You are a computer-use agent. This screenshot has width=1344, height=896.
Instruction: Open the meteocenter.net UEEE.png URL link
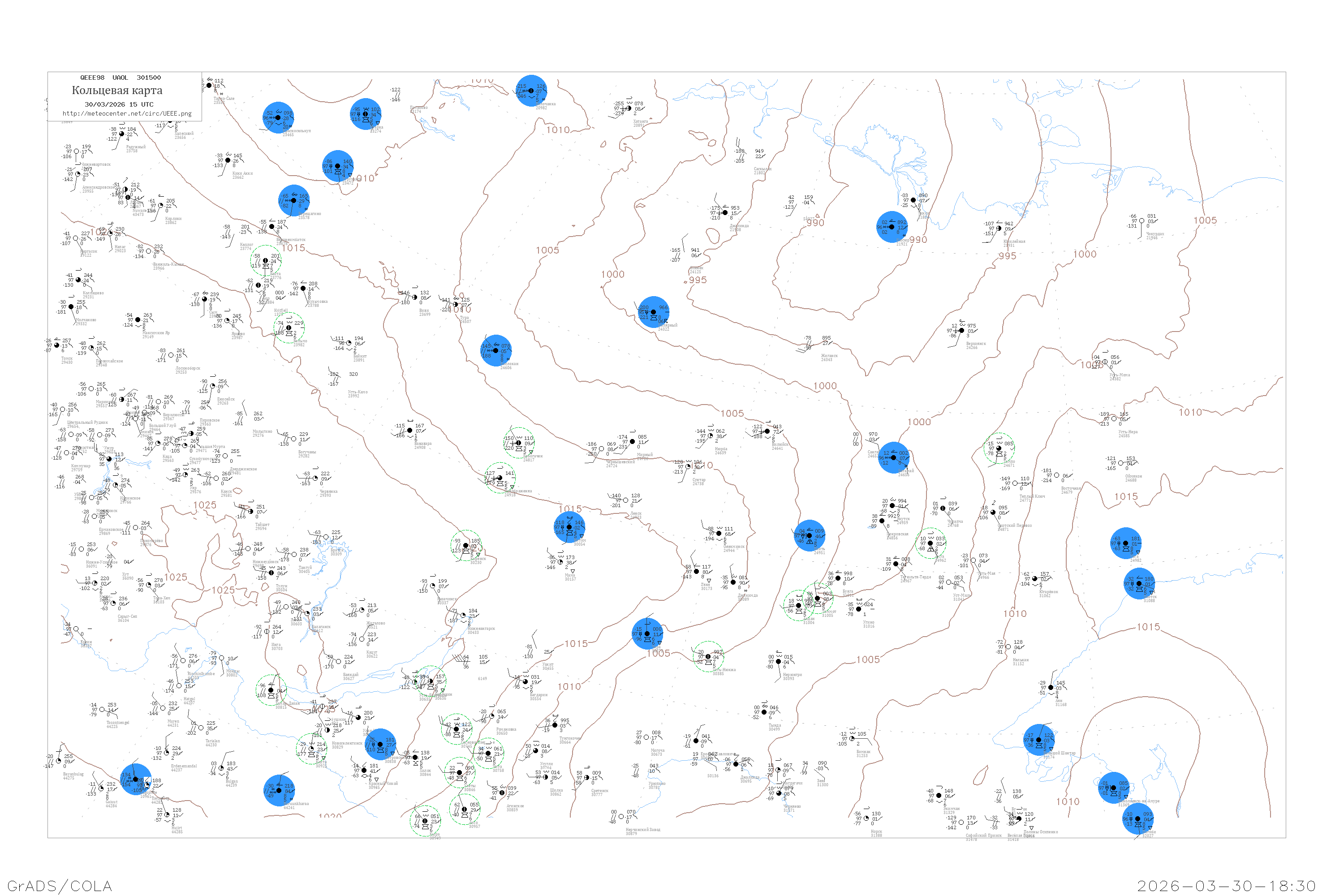(127, 114)
